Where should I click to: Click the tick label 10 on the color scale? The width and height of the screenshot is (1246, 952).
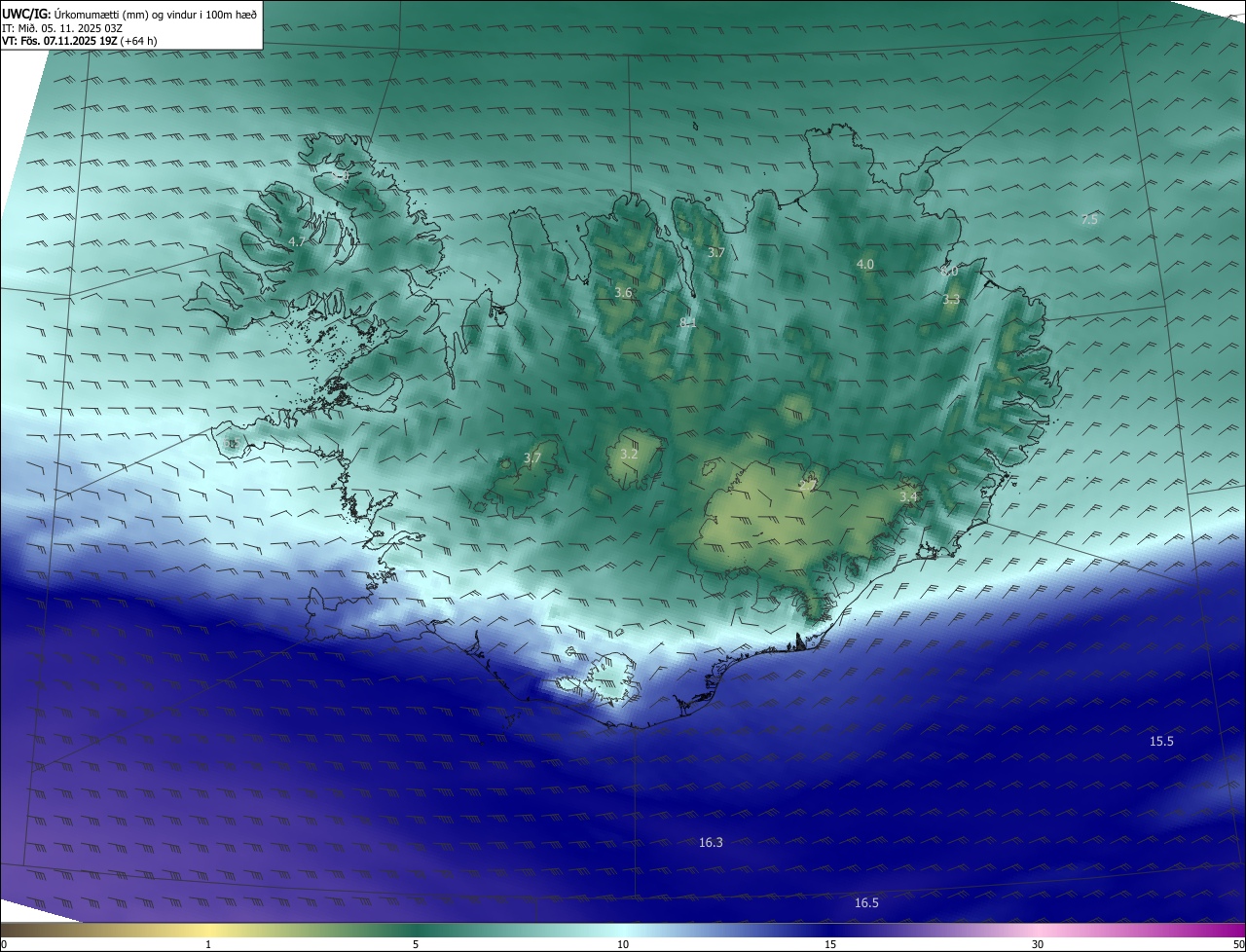[x=623, y=944]
